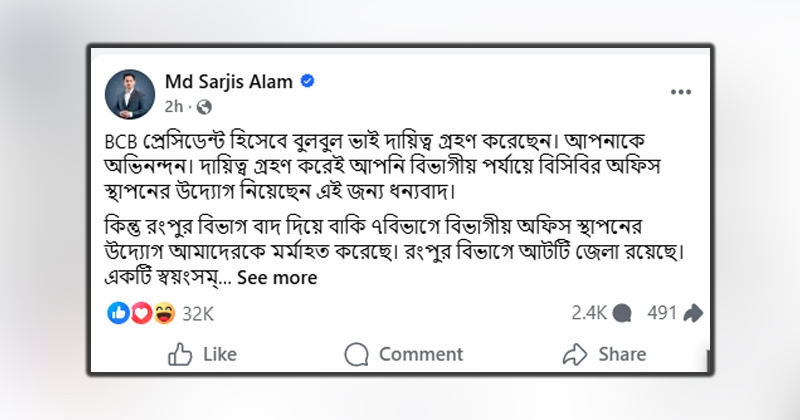Open the post options three-dots menu

coord(681,91)
